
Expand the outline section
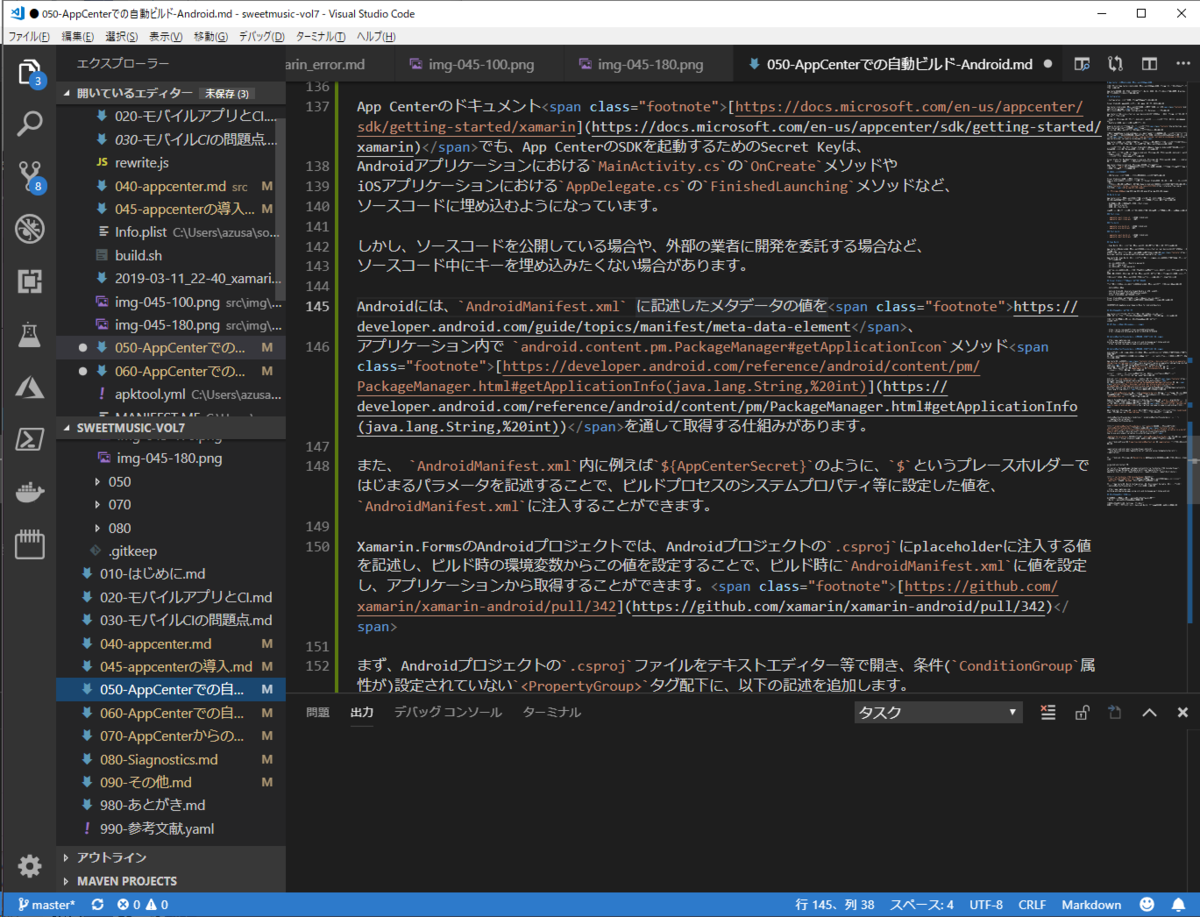point(170,858)
